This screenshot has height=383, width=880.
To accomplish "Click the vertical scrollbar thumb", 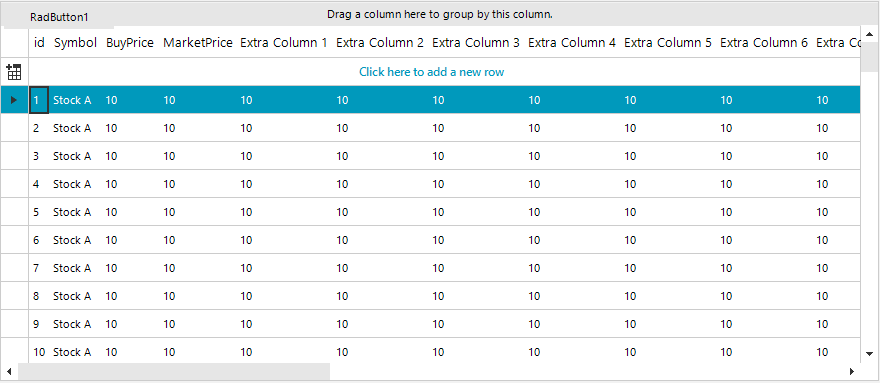I will pyautogui.click(x=869, y=57).
